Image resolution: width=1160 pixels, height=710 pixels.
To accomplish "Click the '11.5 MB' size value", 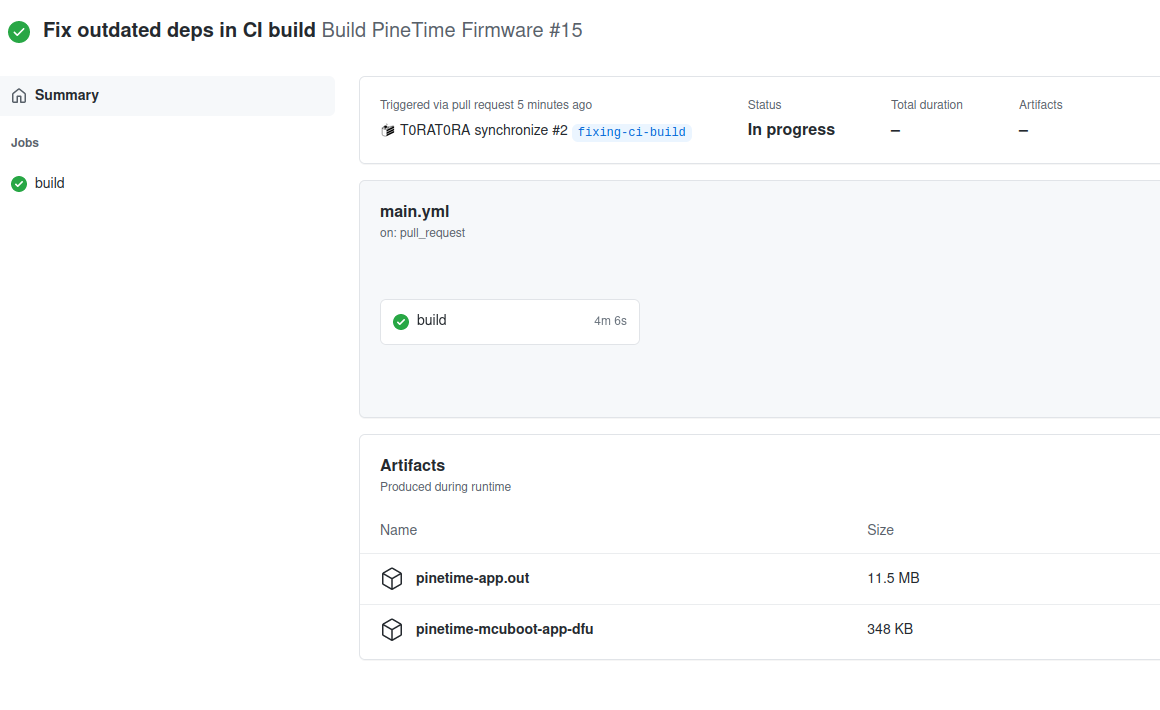I will 893,578.
